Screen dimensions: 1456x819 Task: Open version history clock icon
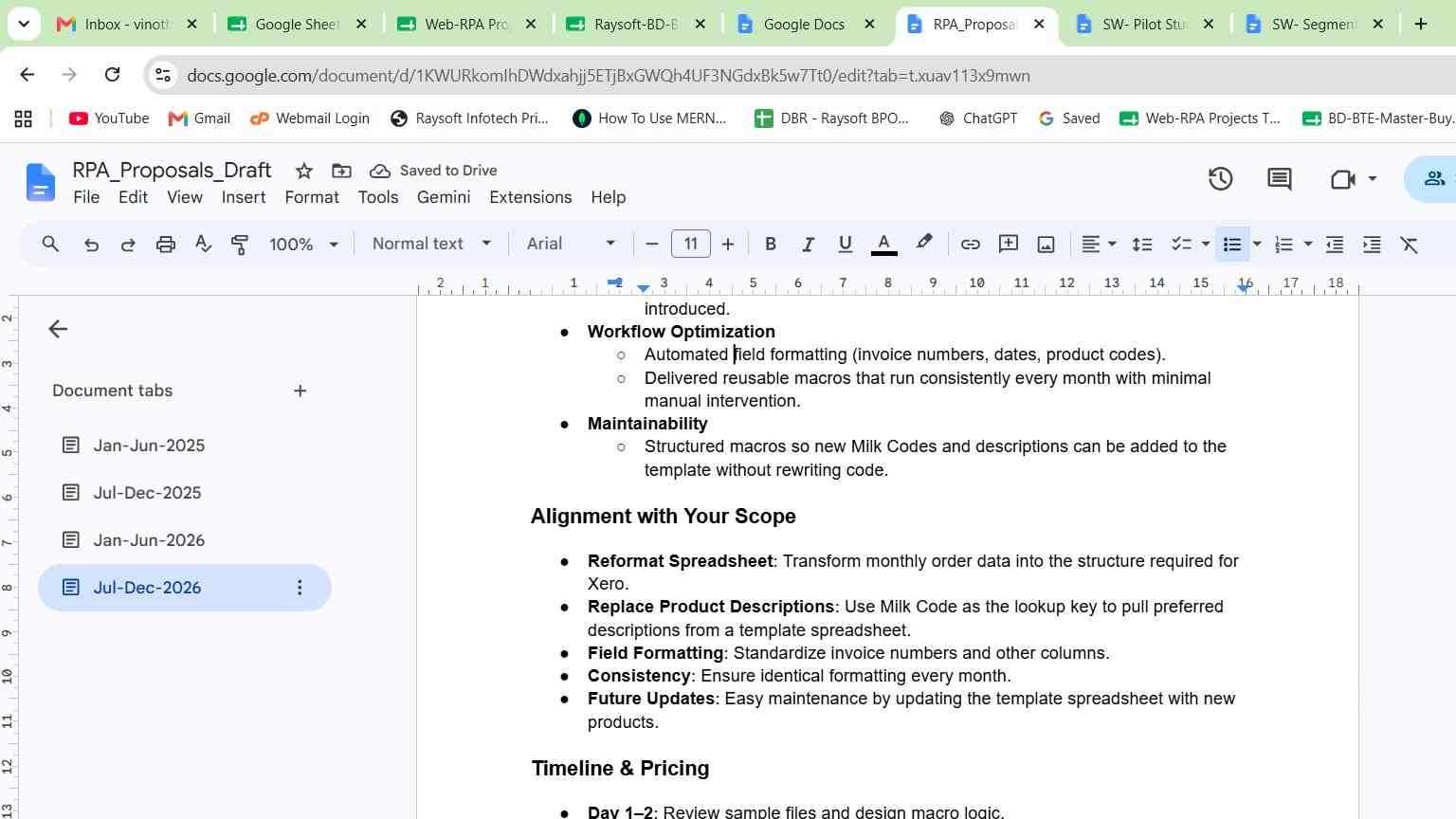point(1220,178)
